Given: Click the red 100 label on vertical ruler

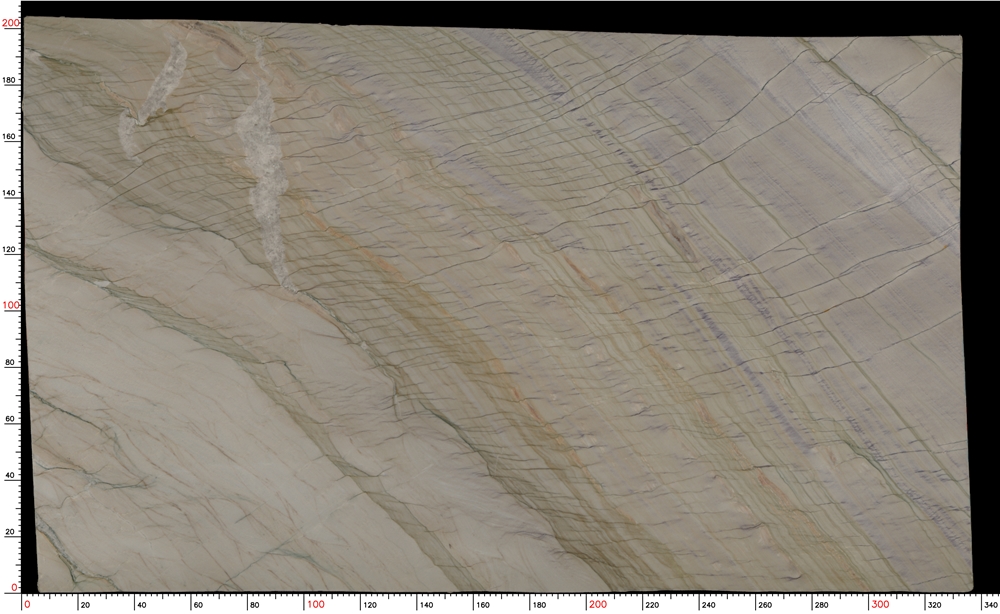Looking at the screenshot, I should pos(11,305).
